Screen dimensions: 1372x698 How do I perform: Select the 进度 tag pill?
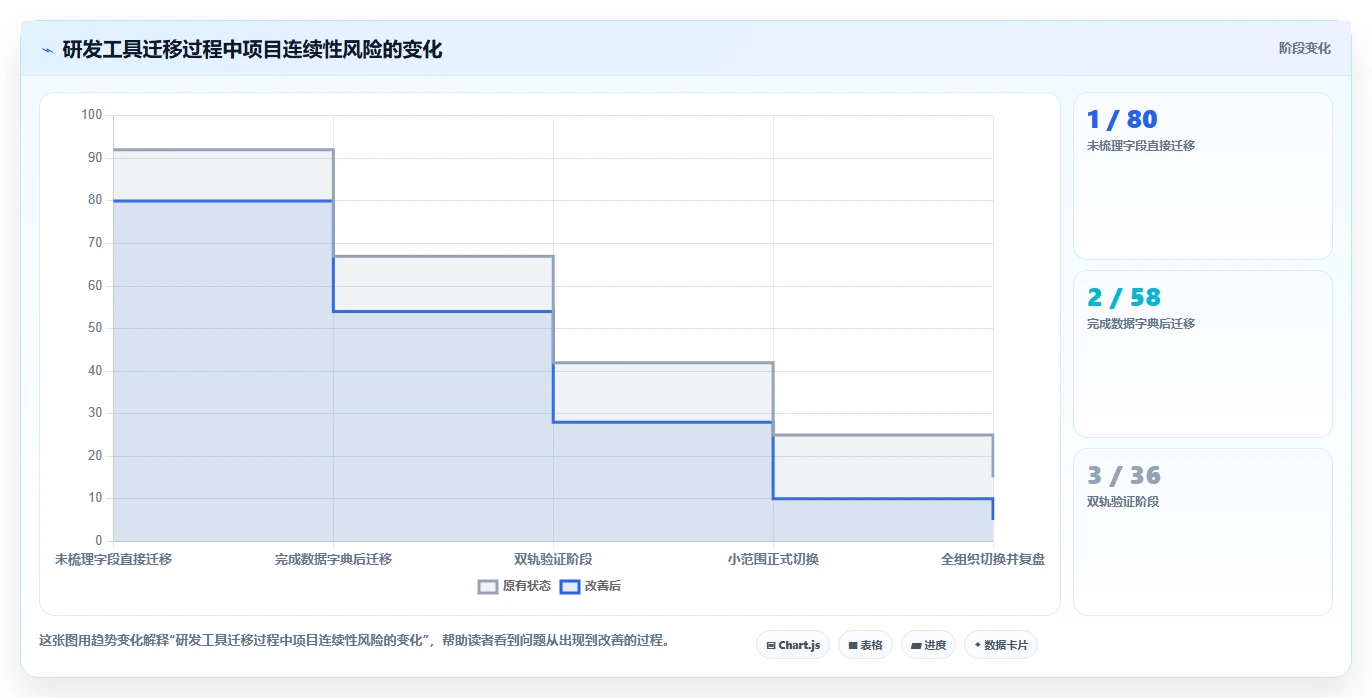pyautogui.click(x=928, y=645)
